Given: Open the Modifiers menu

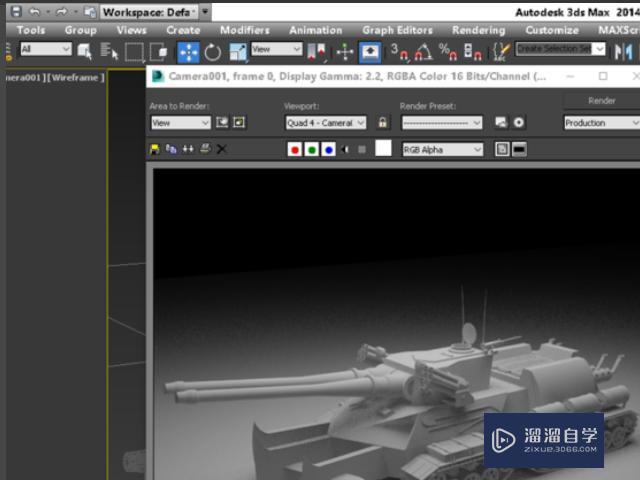Looking at the screenshot, I should [244, 30].
